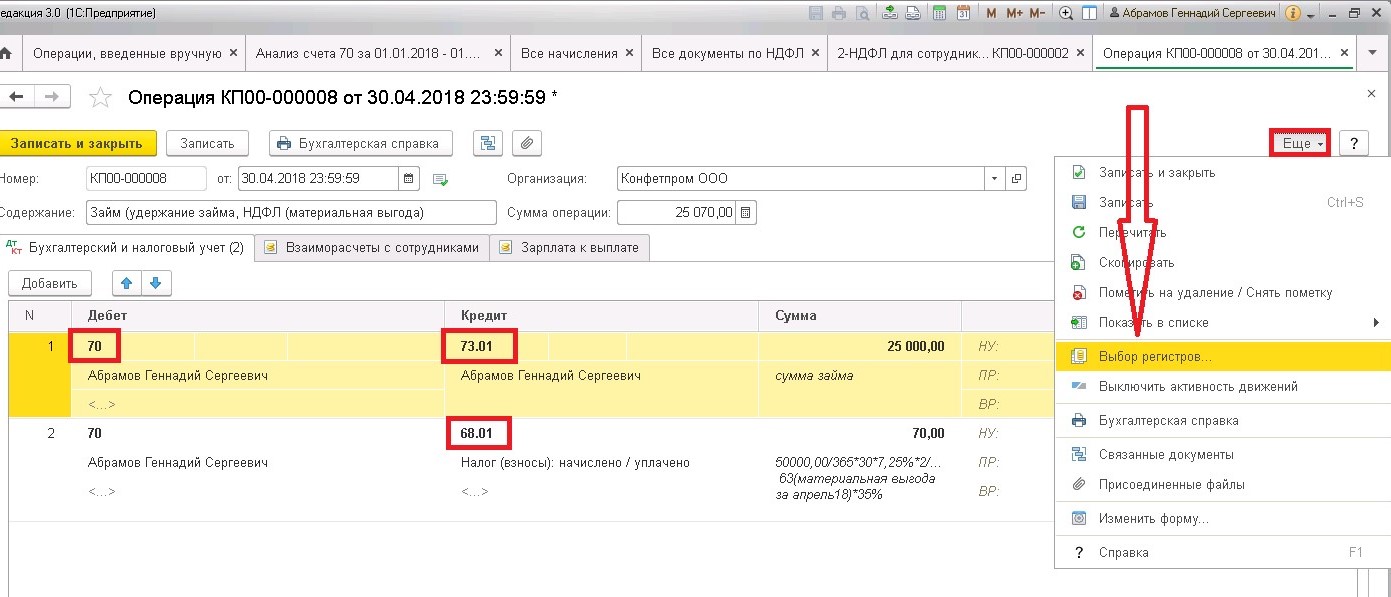The image size is (1391, 597).
Task: Open the attached files paperclip icon
Action: [527, 143]
